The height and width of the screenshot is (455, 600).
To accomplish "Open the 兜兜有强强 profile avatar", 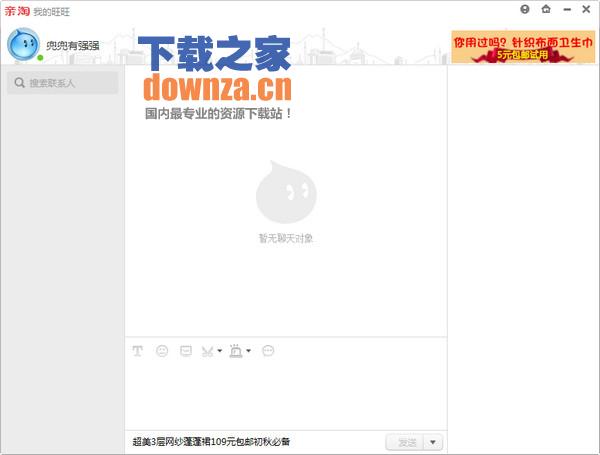I will click(23, 44).
